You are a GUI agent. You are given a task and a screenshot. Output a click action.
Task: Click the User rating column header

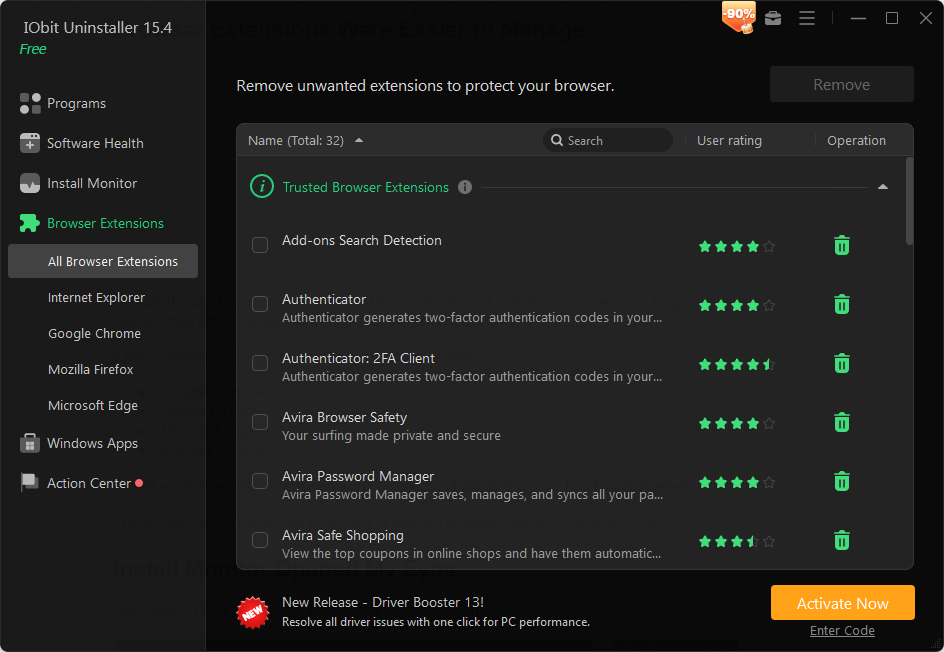[729, 140]
